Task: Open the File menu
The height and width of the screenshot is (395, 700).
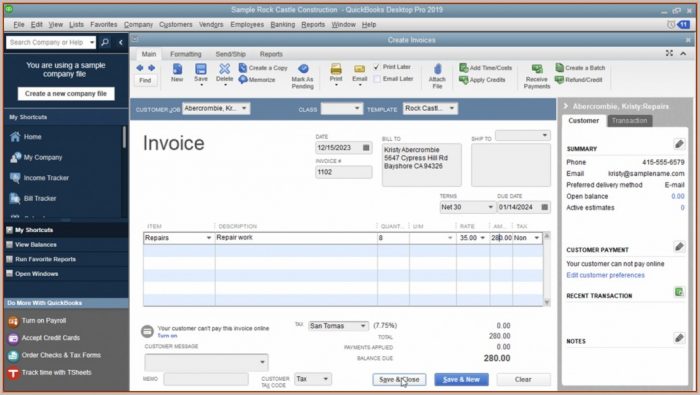Action: (x=19, y=25)
